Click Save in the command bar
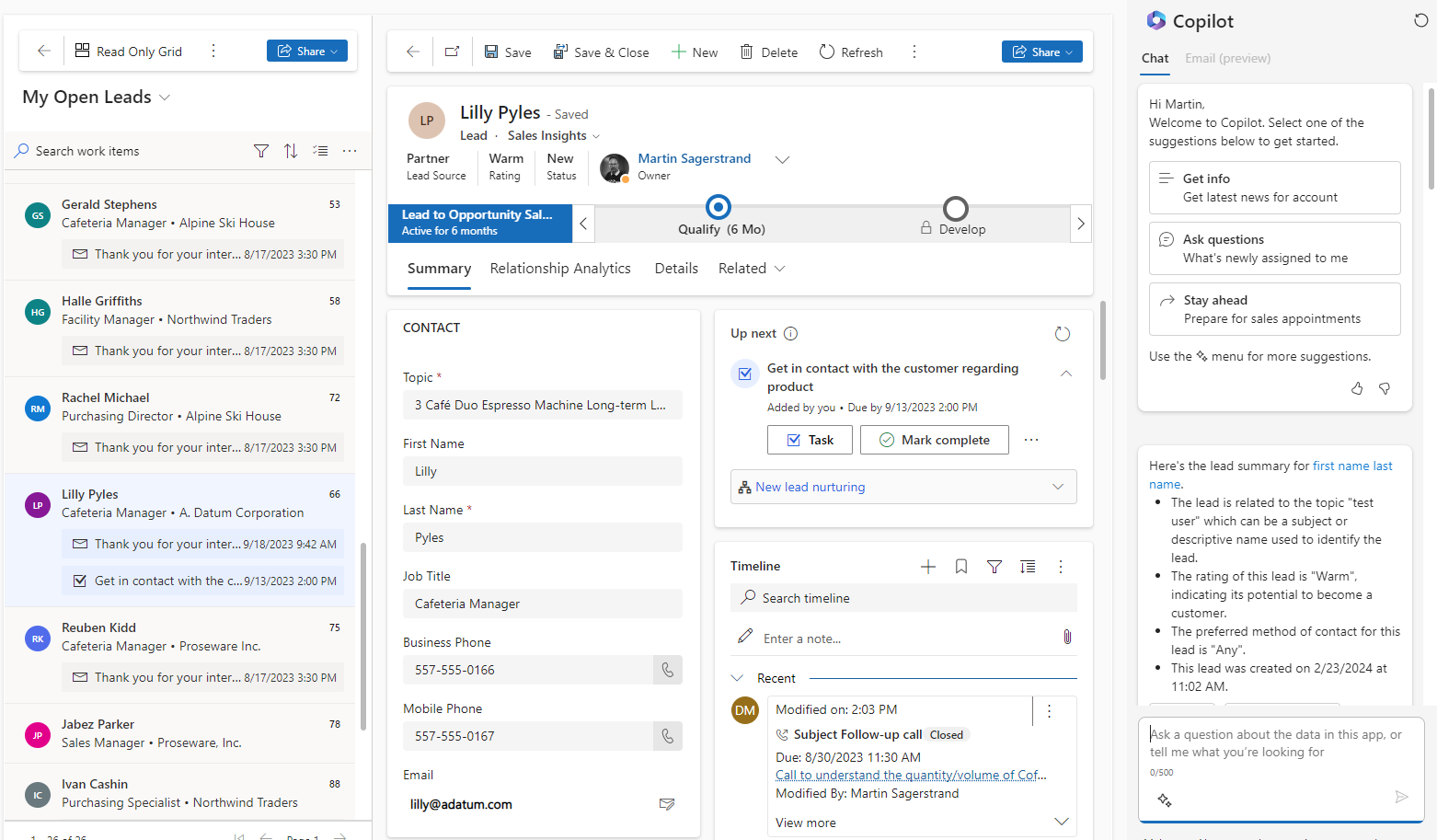The width and height of the screenshot is (1437, 840). (508, 52)
